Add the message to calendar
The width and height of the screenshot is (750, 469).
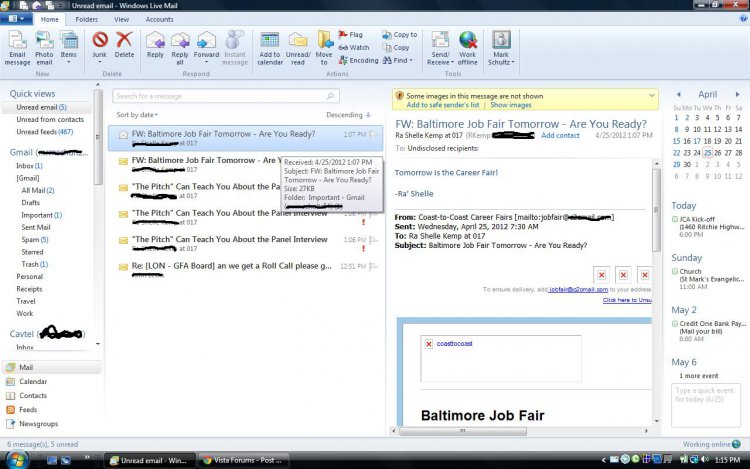pos(270,48)
